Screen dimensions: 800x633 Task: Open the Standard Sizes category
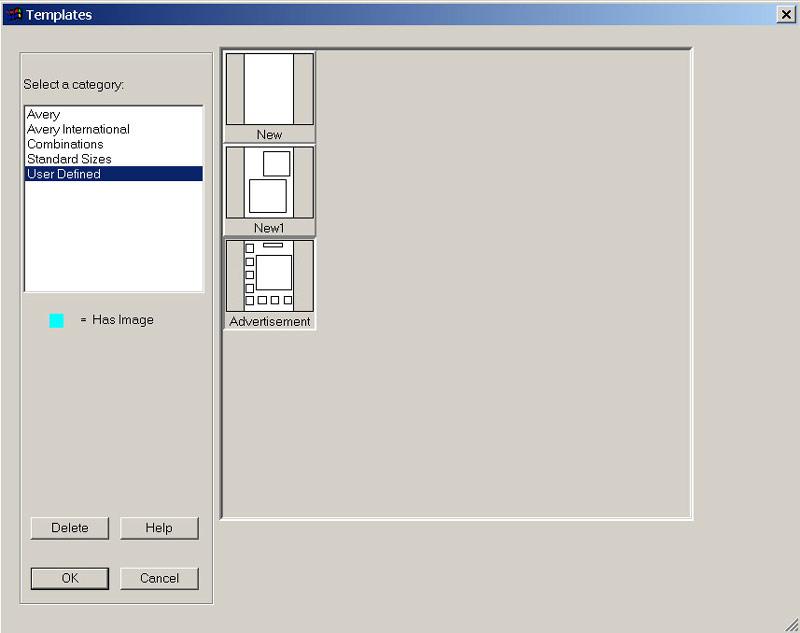click(69, 159)
